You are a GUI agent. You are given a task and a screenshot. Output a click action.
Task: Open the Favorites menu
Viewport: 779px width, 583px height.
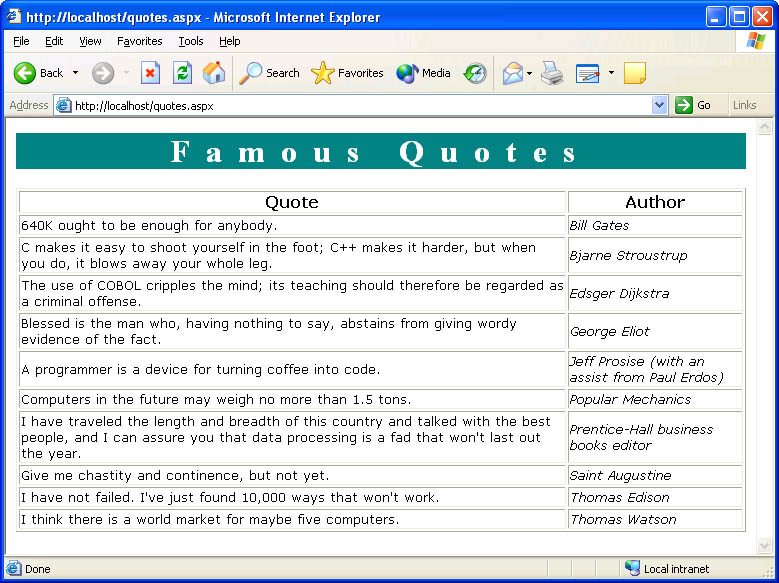[x=140, y=41]
